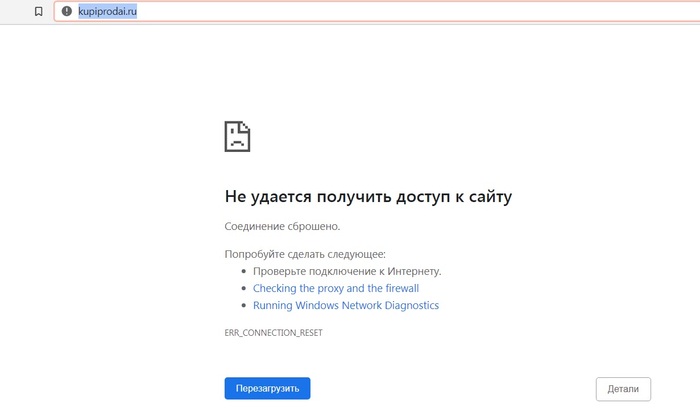
Task: Click the blue Перезагрузить button
Action: [x=267, y=388]
